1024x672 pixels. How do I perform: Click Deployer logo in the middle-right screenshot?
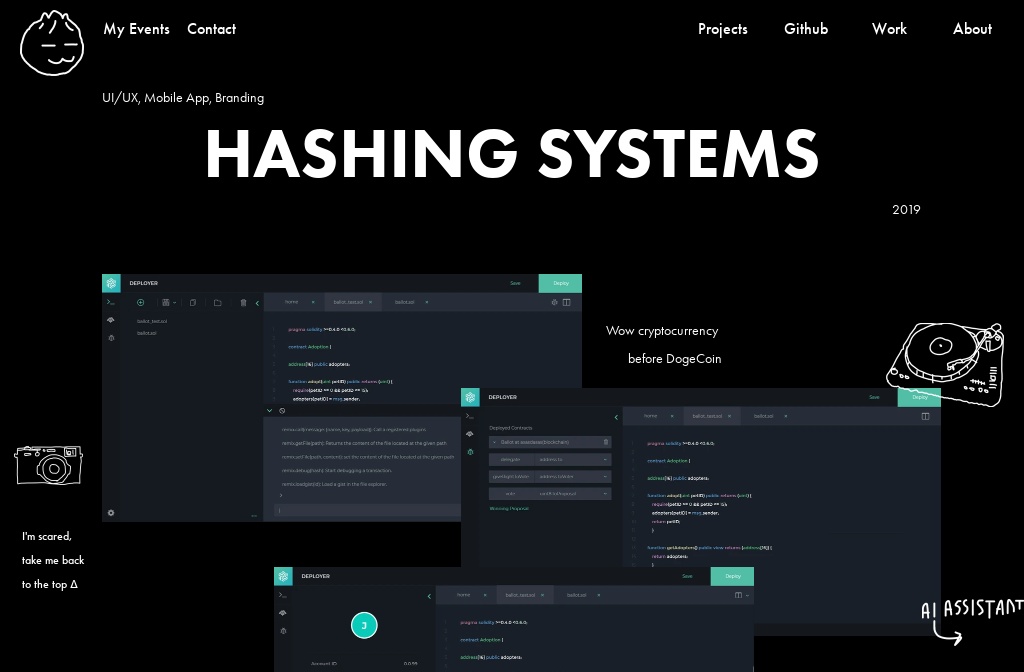click(470, 397)
